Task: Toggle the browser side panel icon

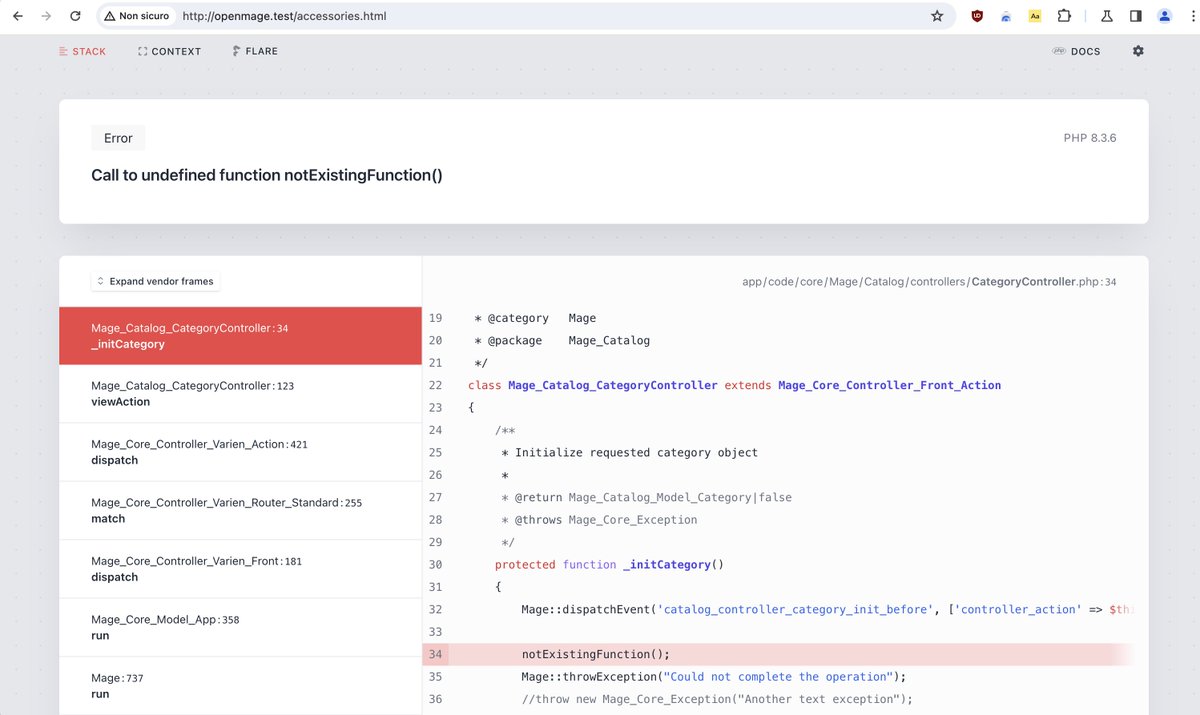Action: click(1136, 16)
